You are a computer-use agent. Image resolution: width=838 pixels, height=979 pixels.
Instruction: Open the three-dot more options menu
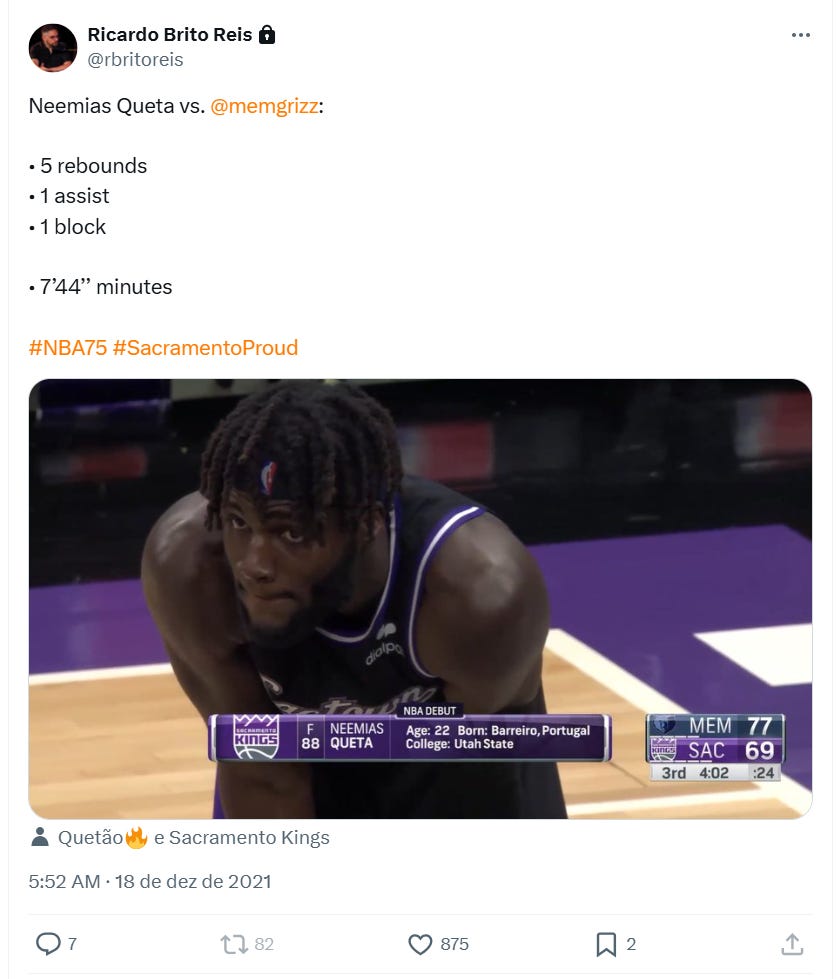click(800, 35)
